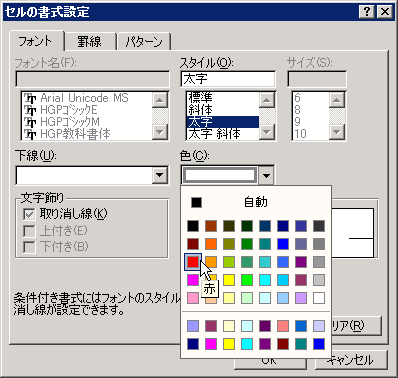Select HGPゴシックM in font list
The image size is (398, 378).
coord(87,122)
